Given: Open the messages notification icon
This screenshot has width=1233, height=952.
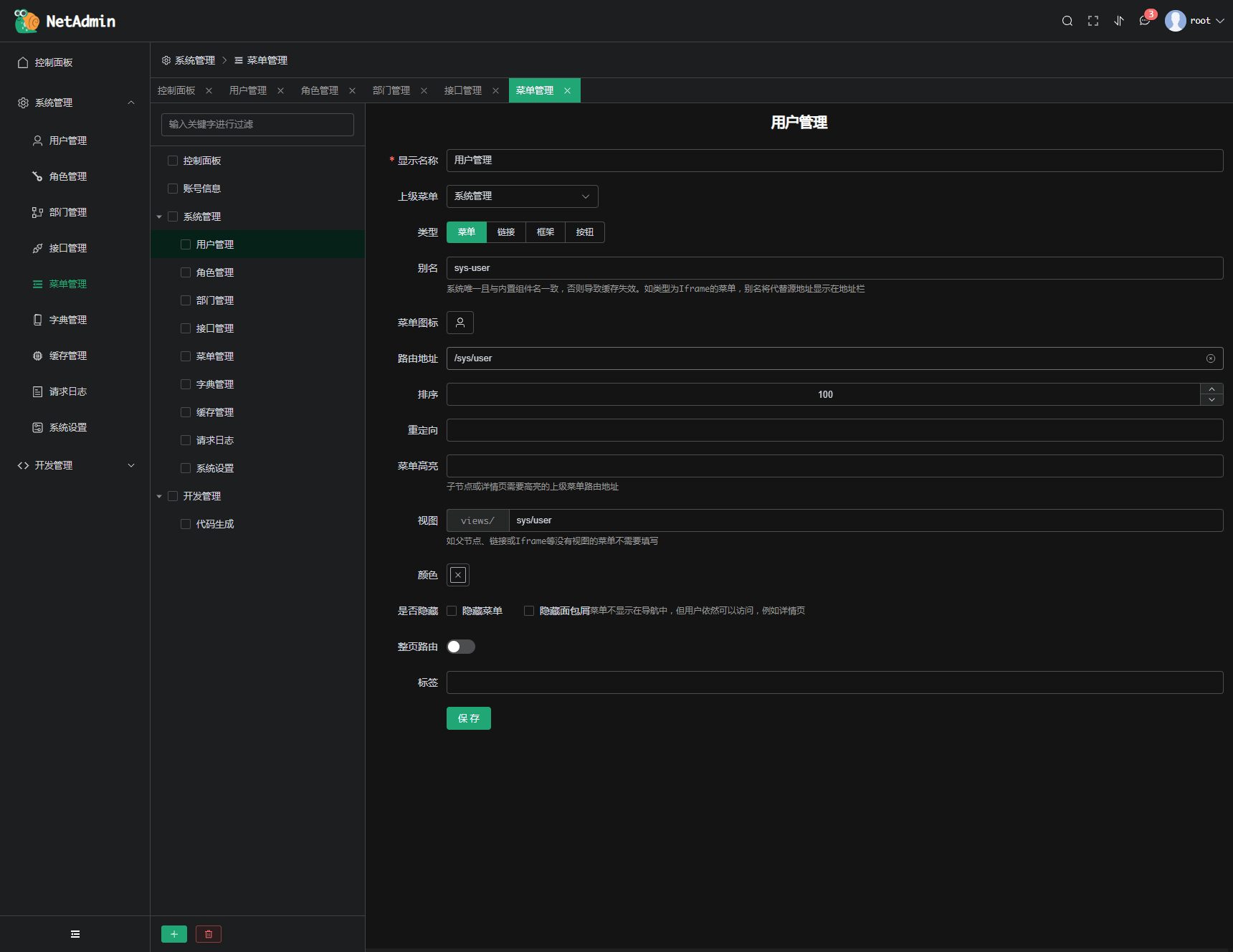Looking at the screenshot, I should click(1144, 21).
